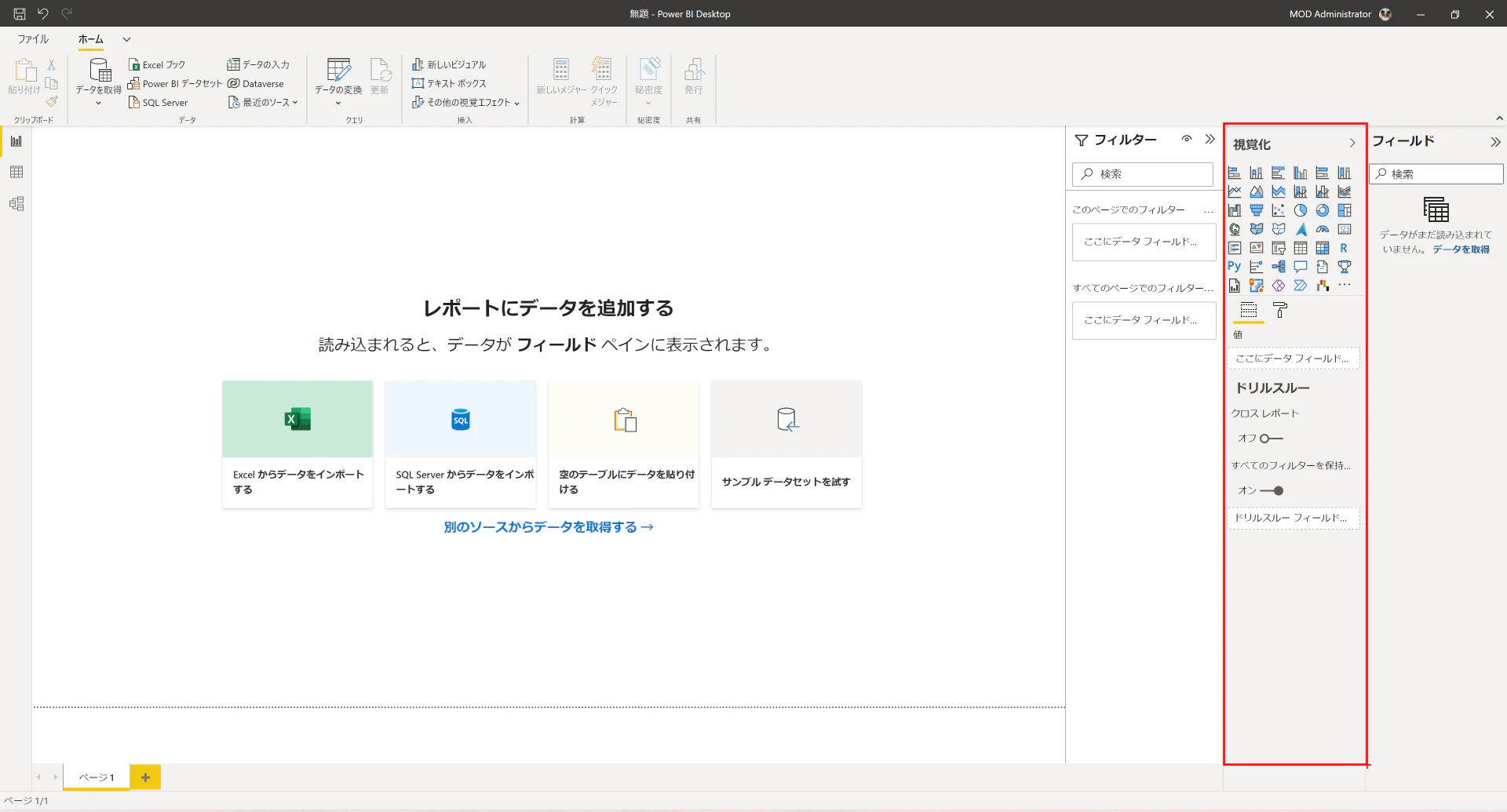Open Report view in left sidebar
The width and height of the screenshot is (1507, 812).
[16, 141]
